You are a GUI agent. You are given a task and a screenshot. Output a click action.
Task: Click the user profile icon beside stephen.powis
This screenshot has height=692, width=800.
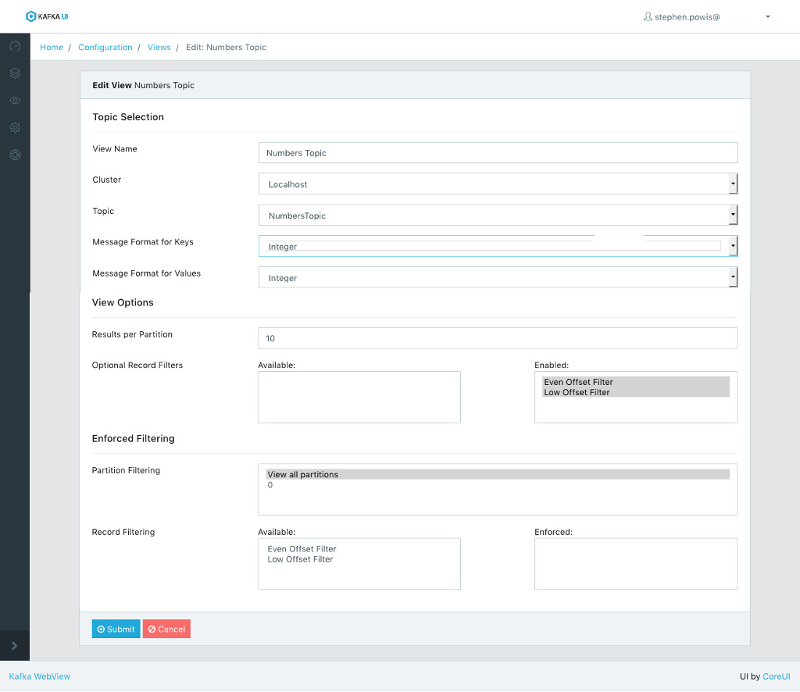click(647, 17)
